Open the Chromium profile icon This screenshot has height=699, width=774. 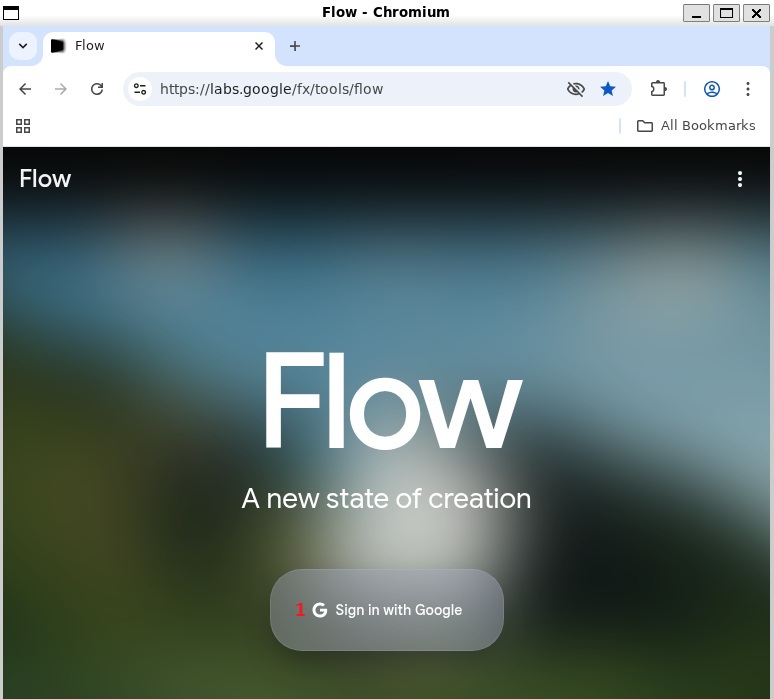pos(712,89)
